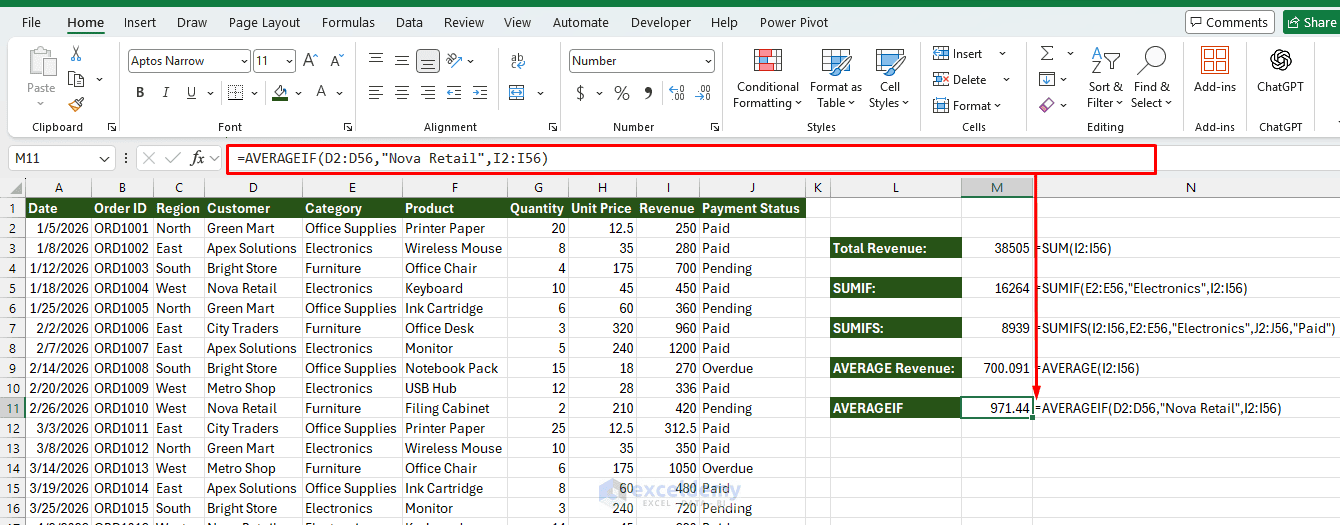Screen dimensions: 1340x525
Task: Click the formula bar Cancel X
Action: [149, 158]
